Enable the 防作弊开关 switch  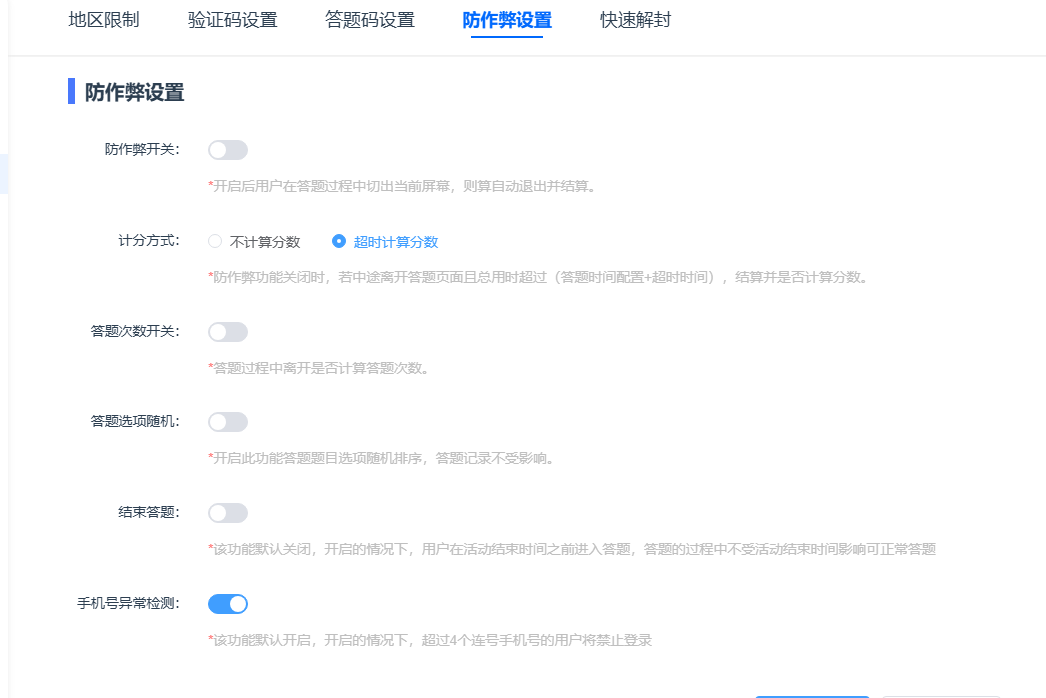(x=227, y=150)
